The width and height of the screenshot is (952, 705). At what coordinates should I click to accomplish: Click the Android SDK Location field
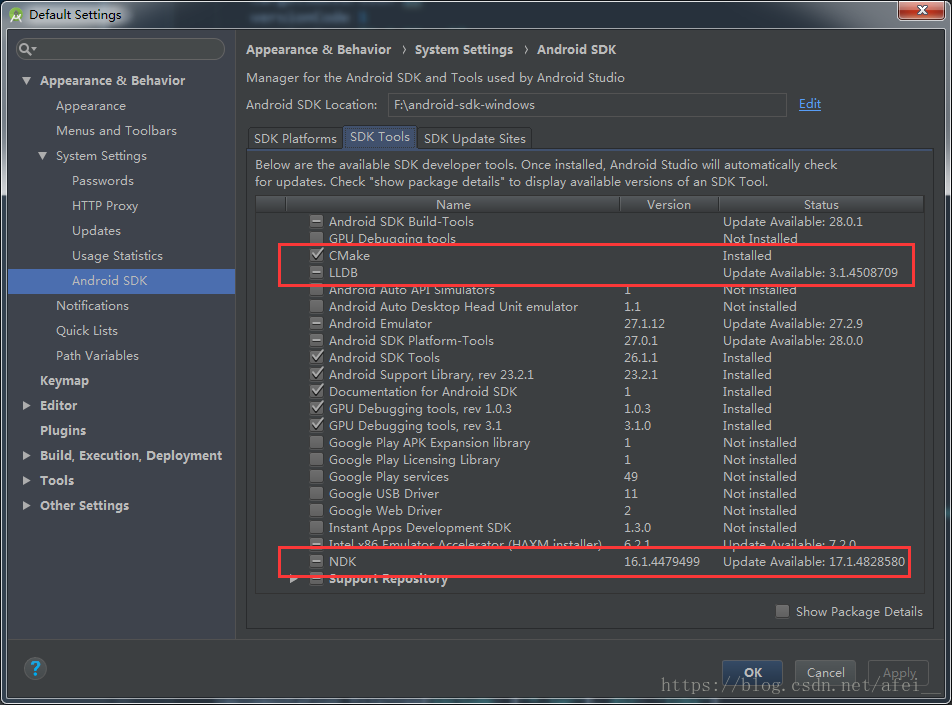point(587,104)
